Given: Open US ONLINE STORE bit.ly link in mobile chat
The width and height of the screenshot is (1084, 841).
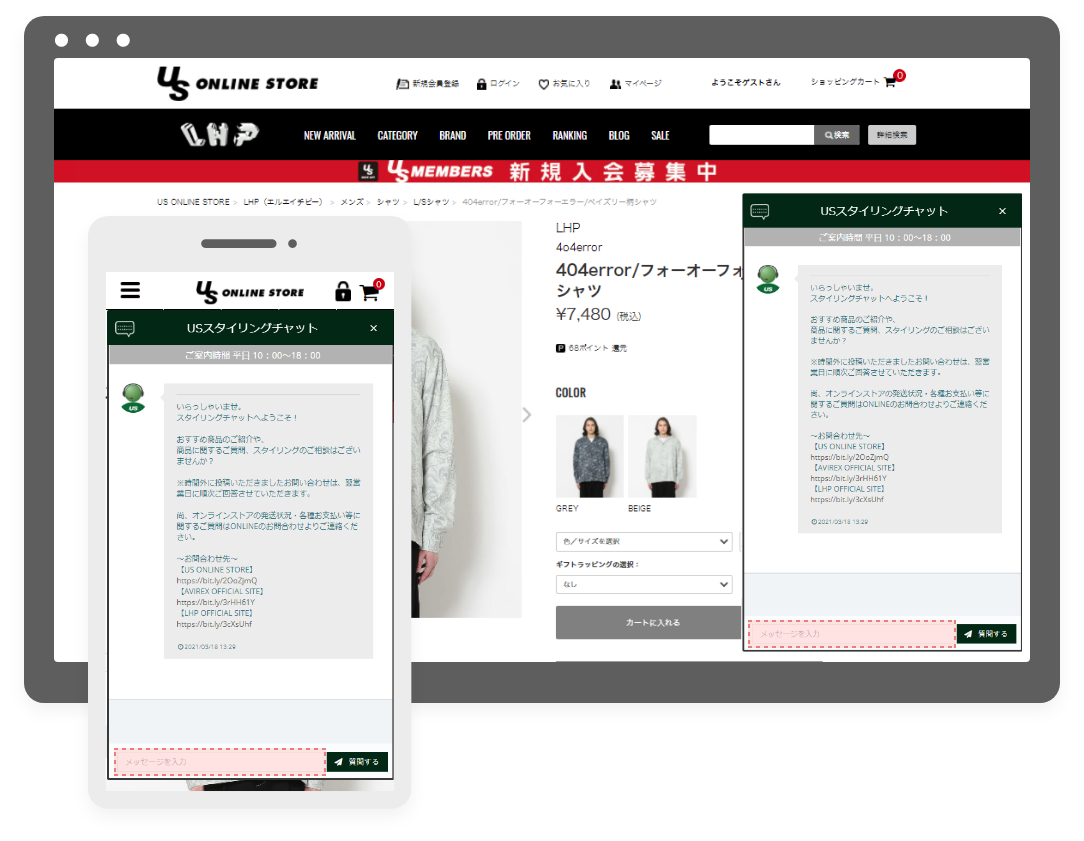Looking at the screenshot, I should (x=216, y=580).
